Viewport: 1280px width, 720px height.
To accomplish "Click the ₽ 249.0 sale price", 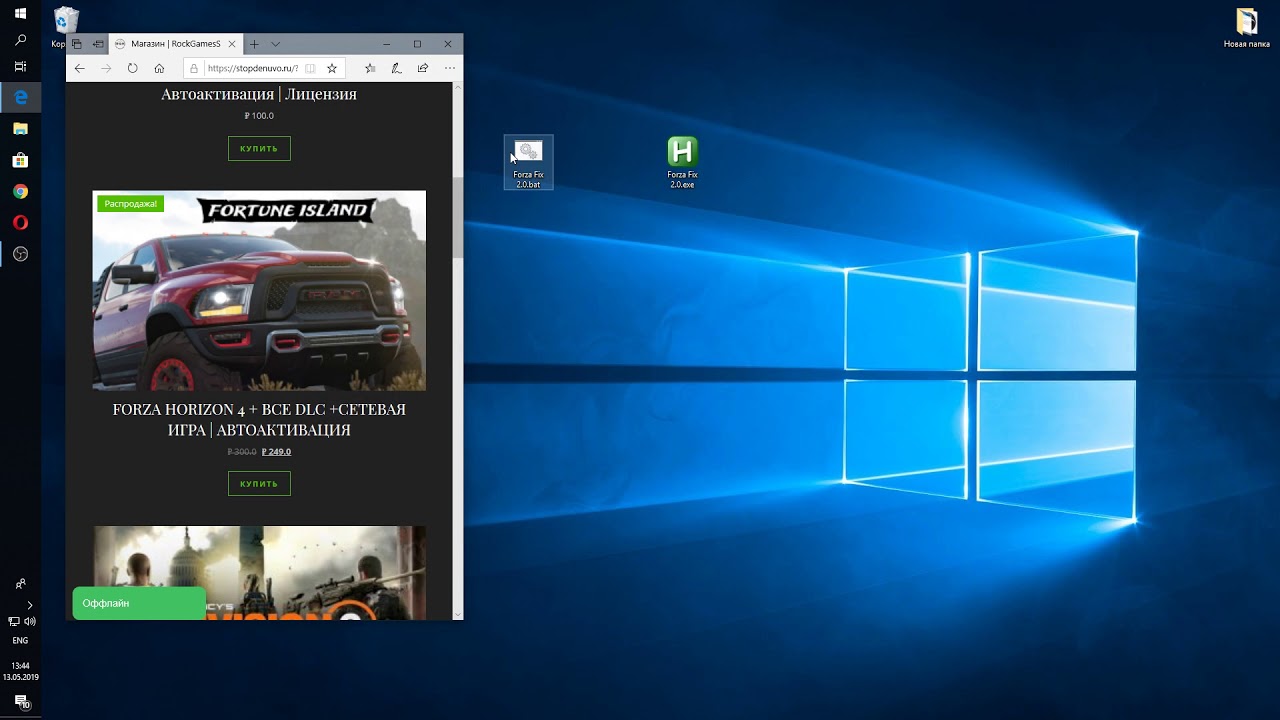I will pyautogui.click(x=276, y=452).
